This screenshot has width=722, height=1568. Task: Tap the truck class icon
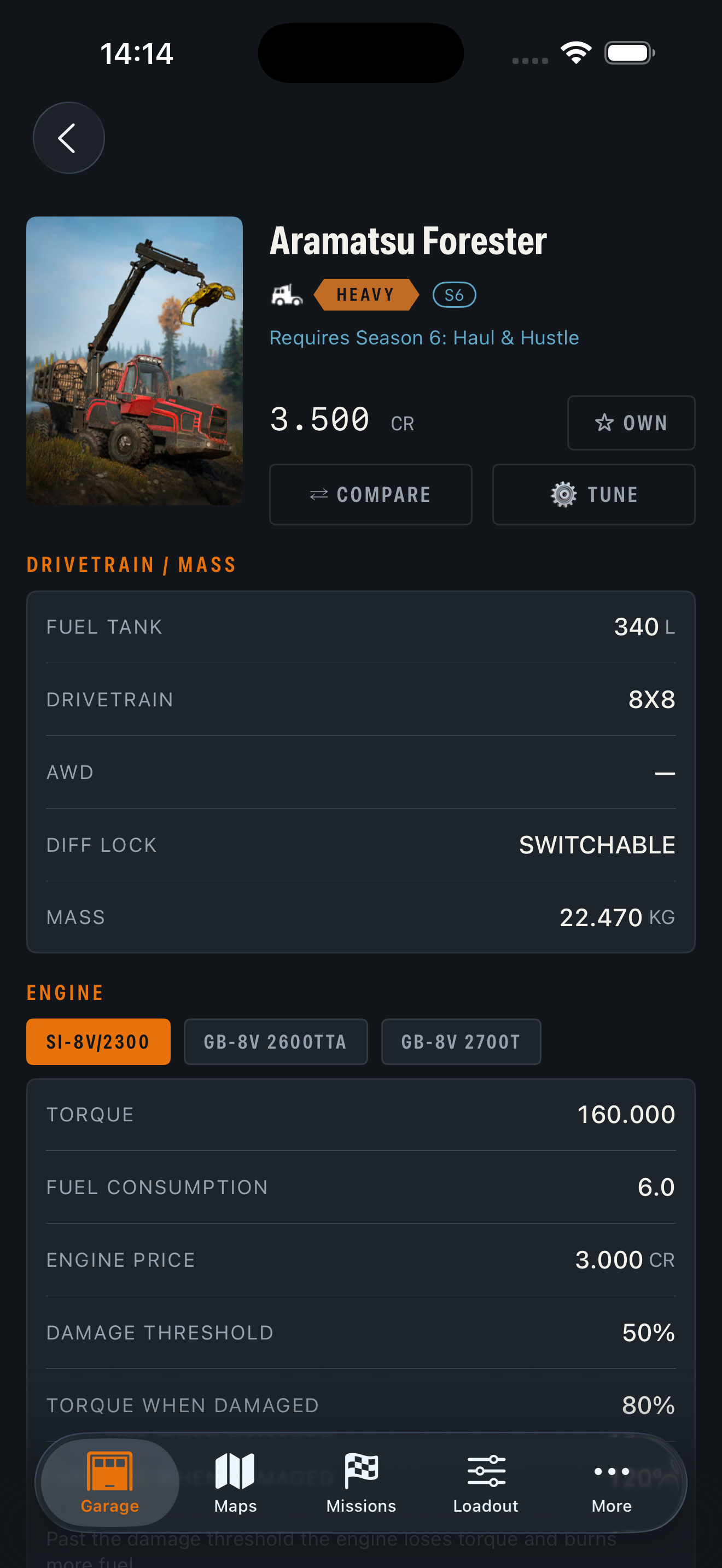[x=287, y=295]
